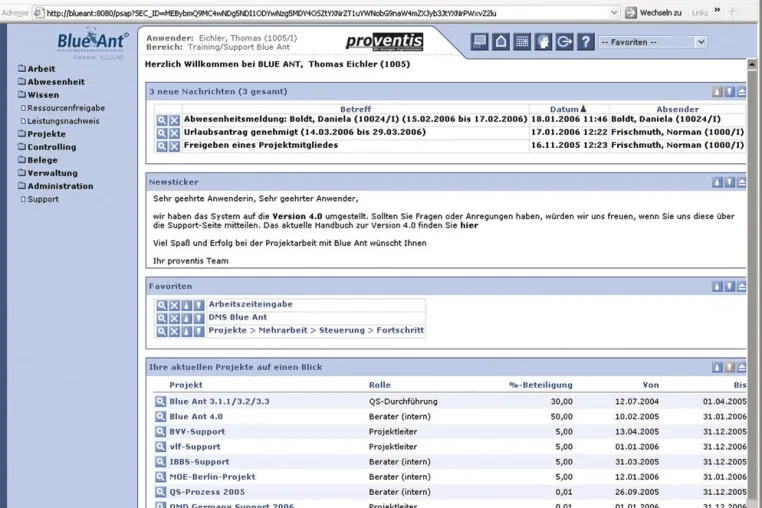Click the head profile icon in toolbar
This screenshot has height=508, width=762.
pos(543,42)
